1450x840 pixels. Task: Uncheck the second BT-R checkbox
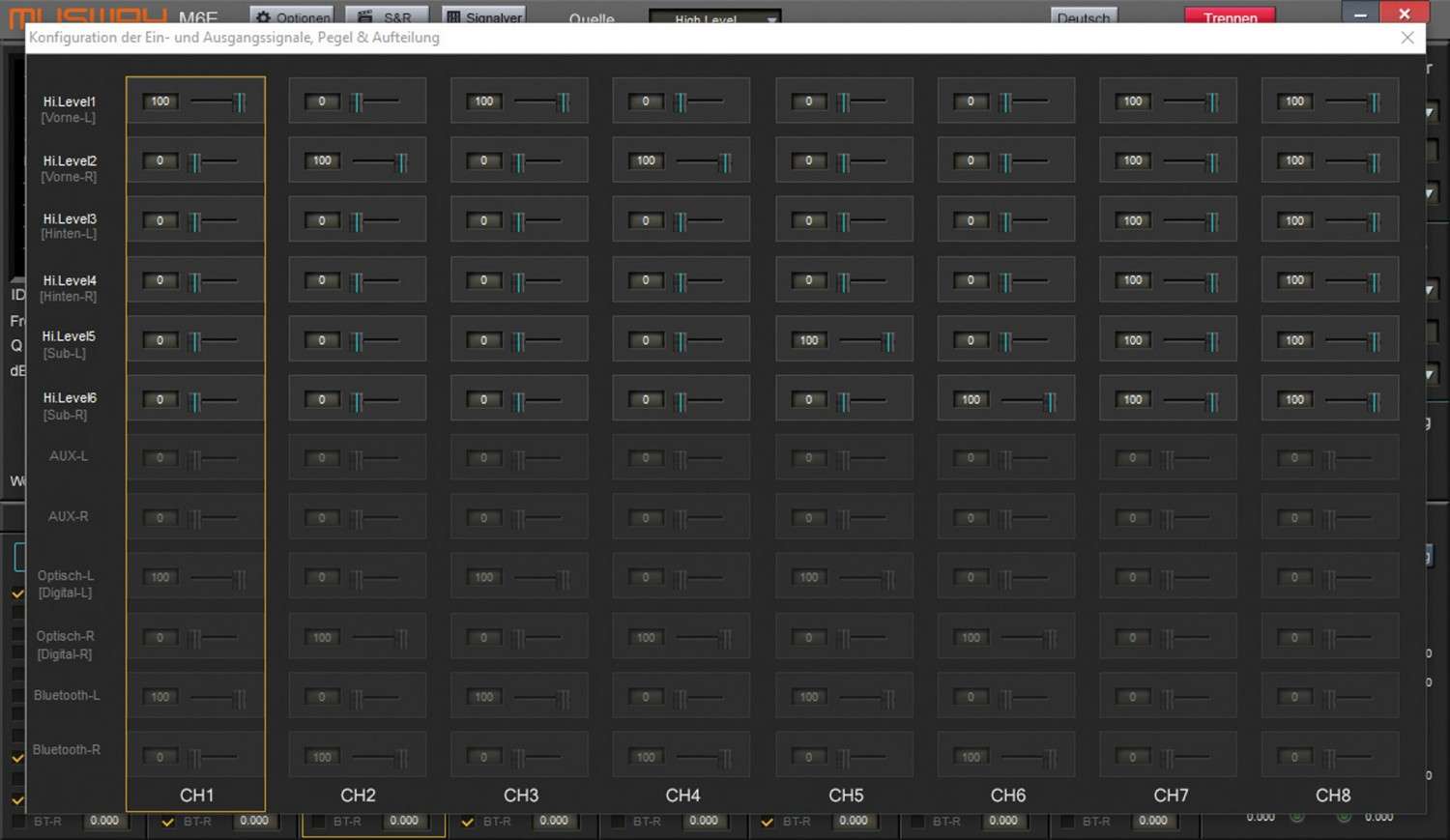tap(168, 822)
